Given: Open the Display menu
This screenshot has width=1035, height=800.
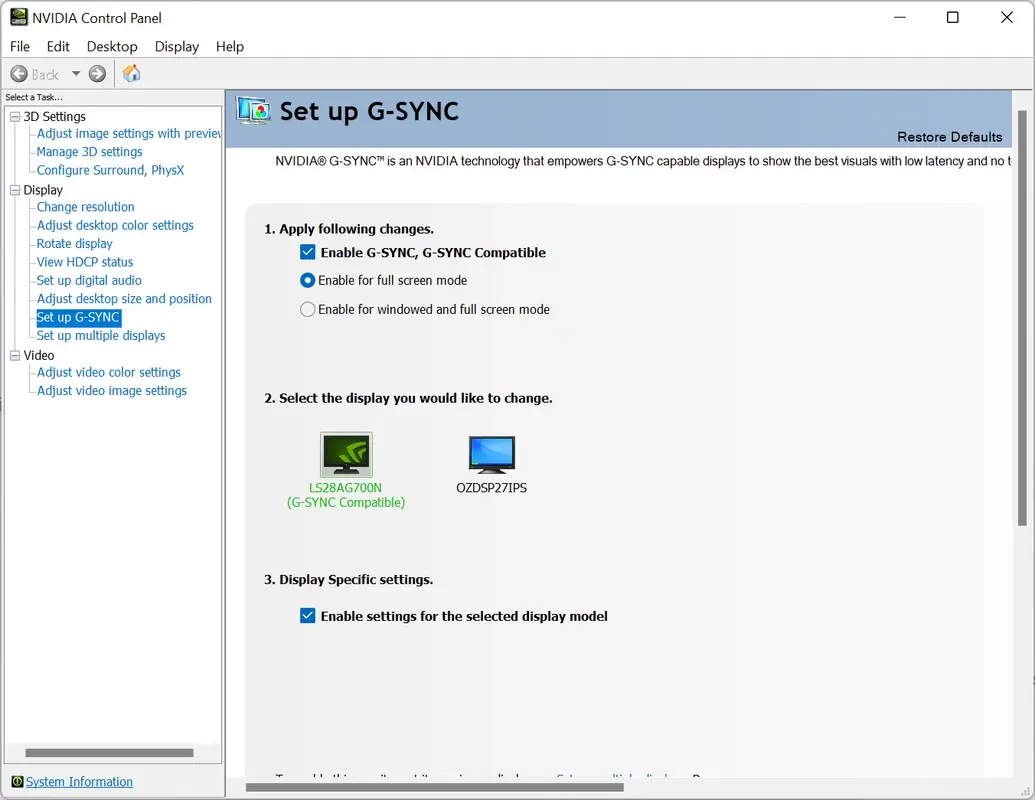Looking at the screenshot, I should [x=176, y=46].
